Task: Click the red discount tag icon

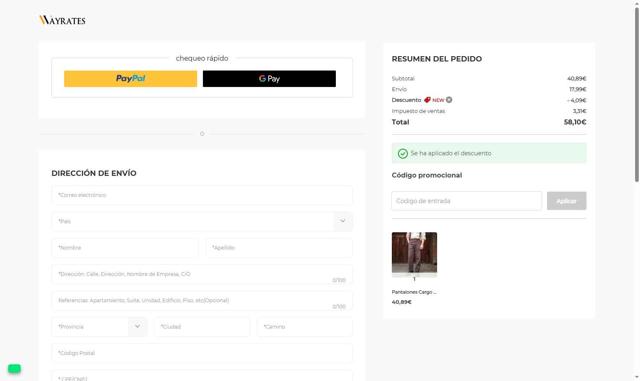Action: tap(427, 100)
